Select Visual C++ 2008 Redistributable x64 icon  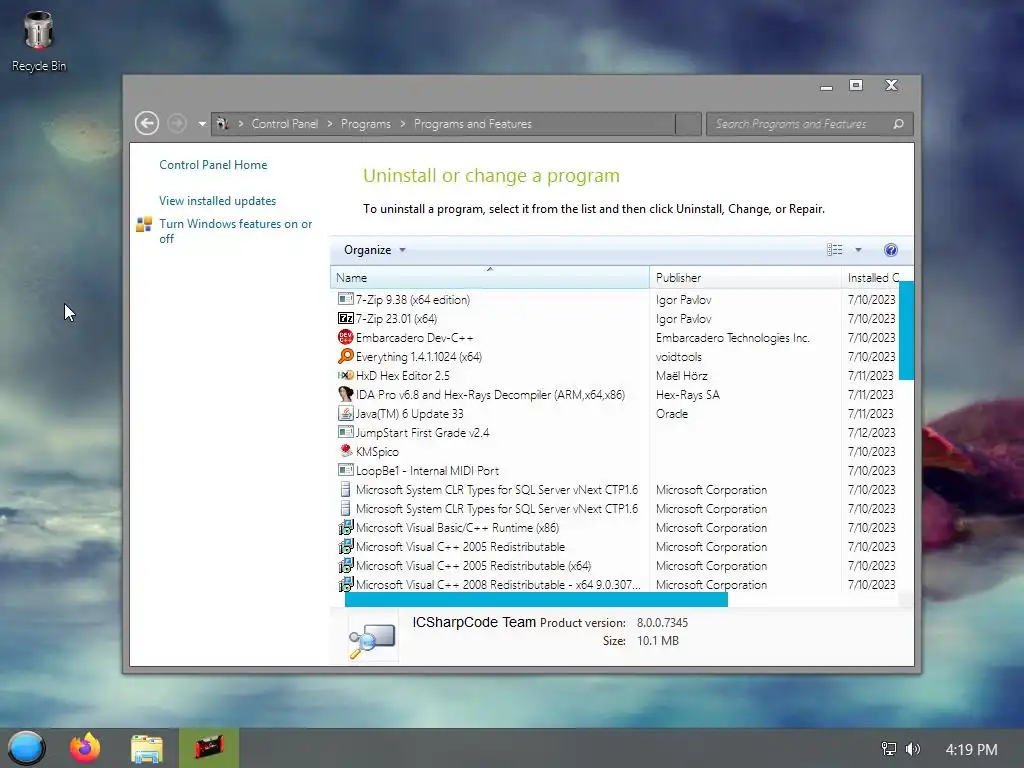345,584
